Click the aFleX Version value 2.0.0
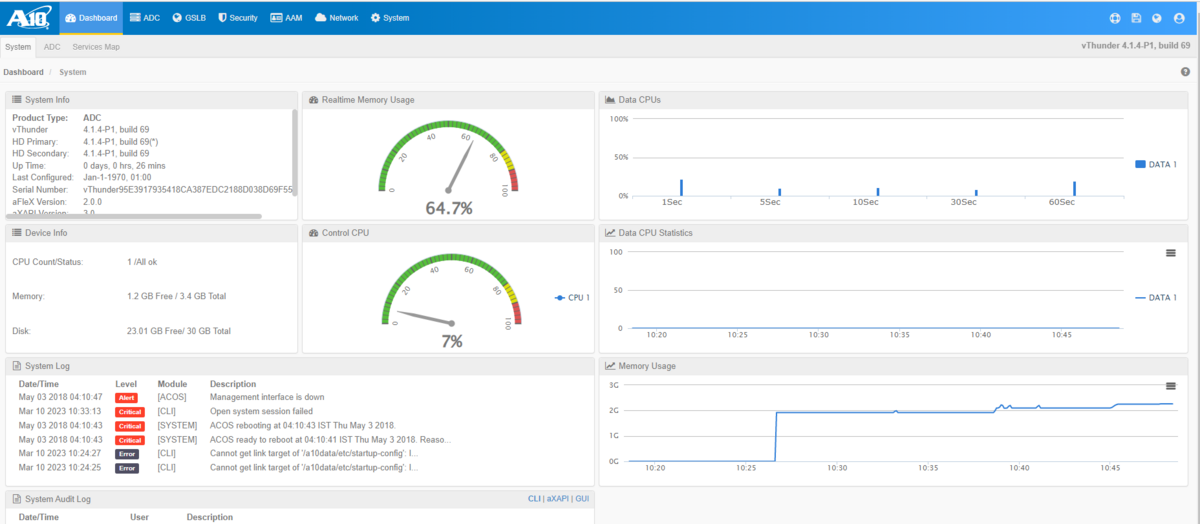The image size is (1200, 524). click(x=92, y=201)
